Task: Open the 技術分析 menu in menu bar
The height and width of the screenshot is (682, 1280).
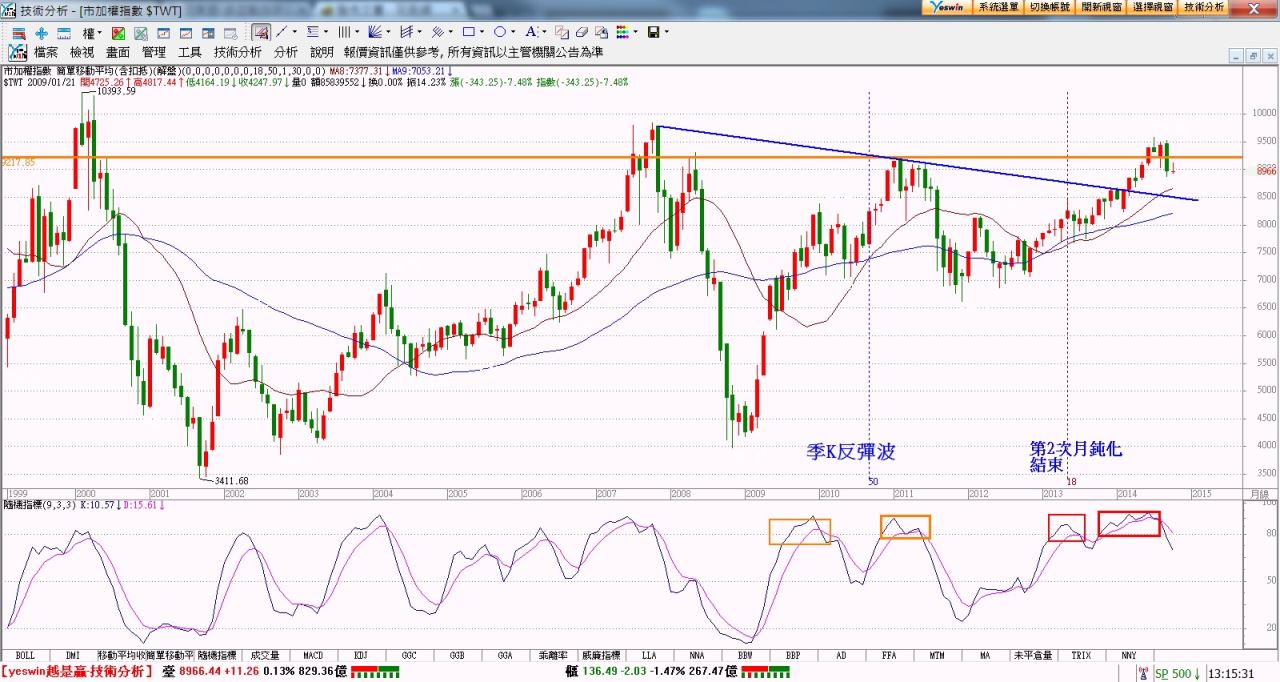Action: tap(237, 52)
